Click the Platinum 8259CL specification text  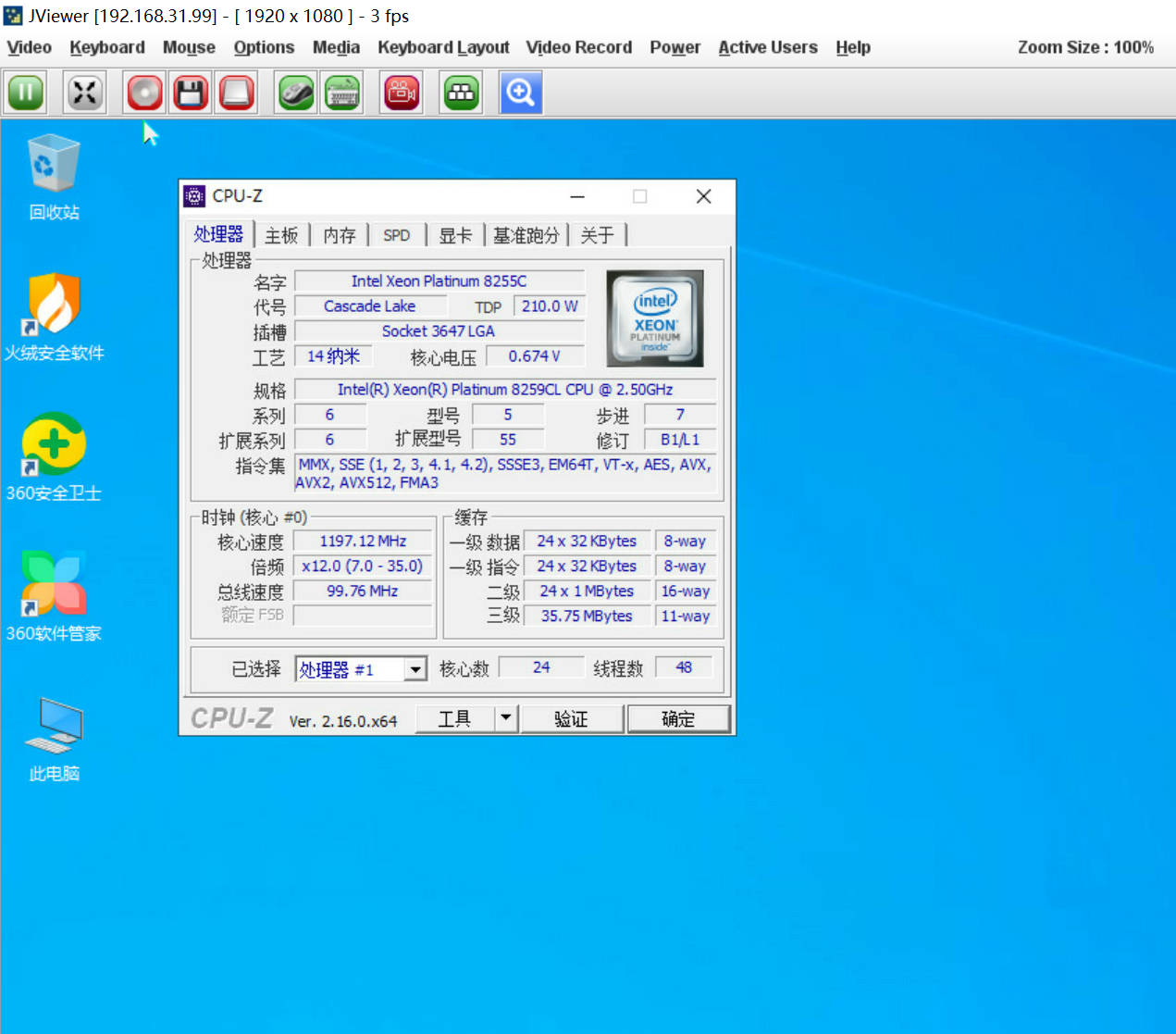coord(506,390)
